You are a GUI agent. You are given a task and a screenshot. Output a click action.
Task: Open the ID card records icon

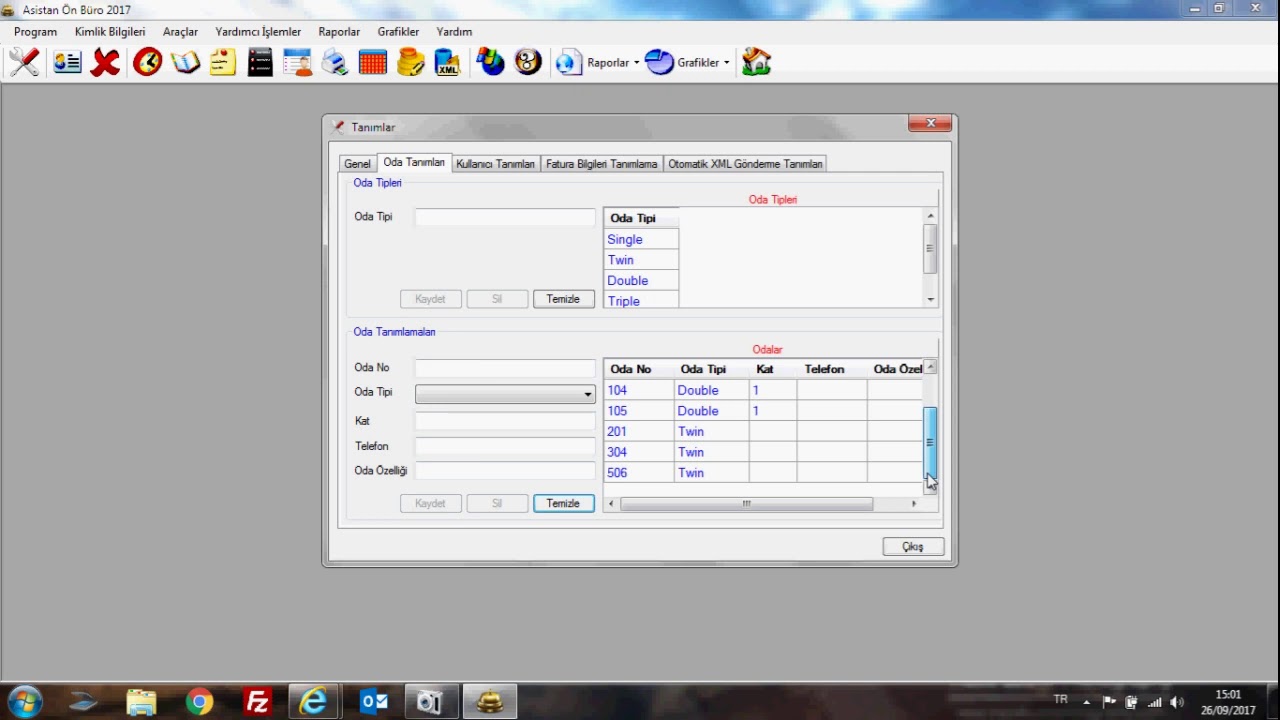[67, 62]
